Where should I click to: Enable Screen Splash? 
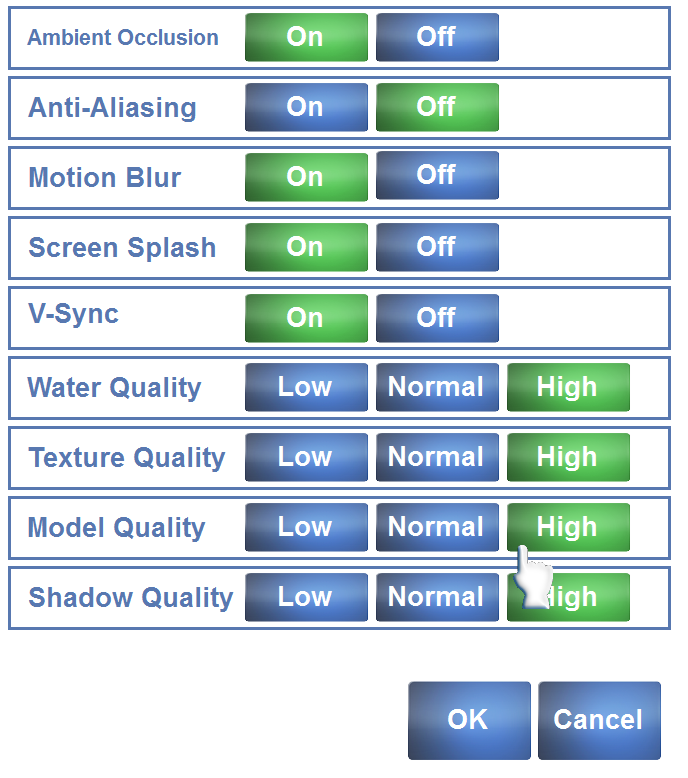tap(306, 247)
